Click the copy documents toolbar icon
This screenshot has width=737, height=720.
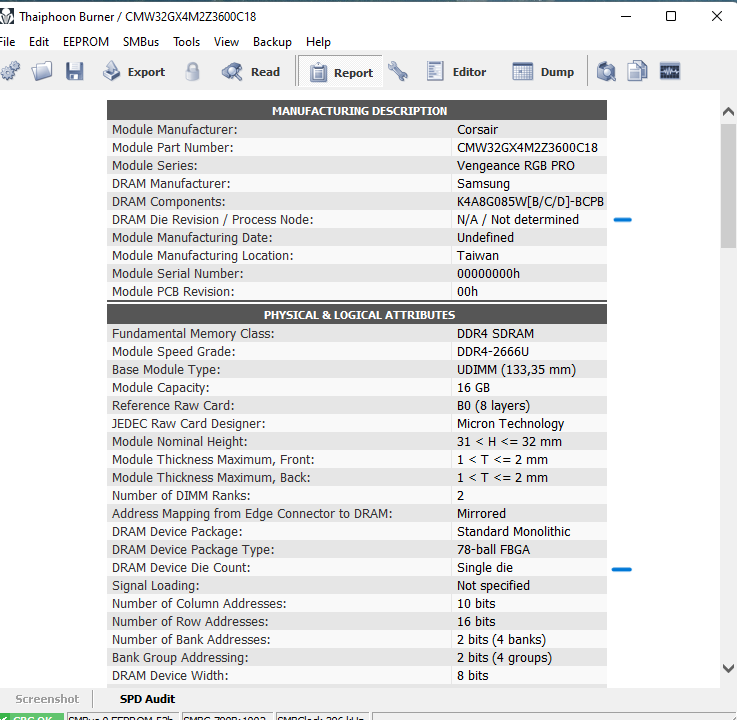point(637,72)
